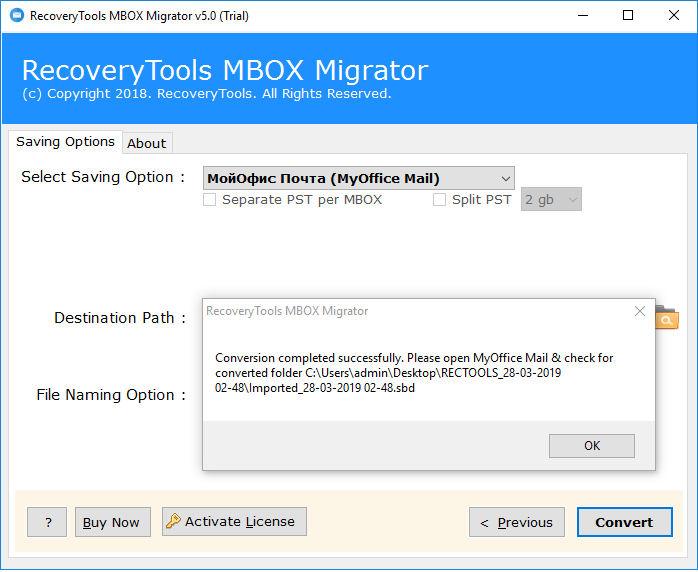Click the 'Destination Path :' label
This screenshot has width=698, height=572.
point(120,318)
